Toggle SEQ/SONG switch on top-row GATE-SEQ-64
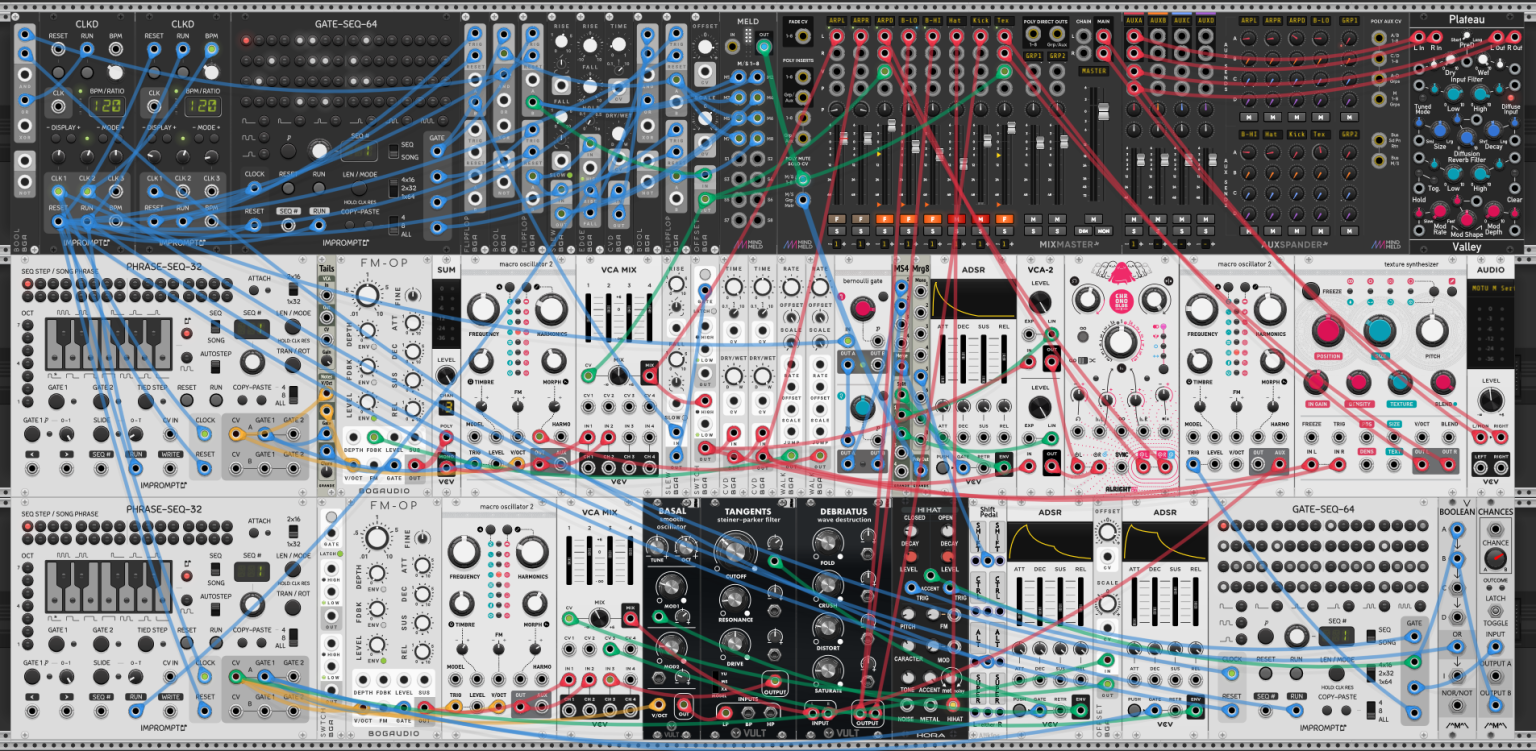The height and width of the screenshot is (751, 1536). (393, 151)
